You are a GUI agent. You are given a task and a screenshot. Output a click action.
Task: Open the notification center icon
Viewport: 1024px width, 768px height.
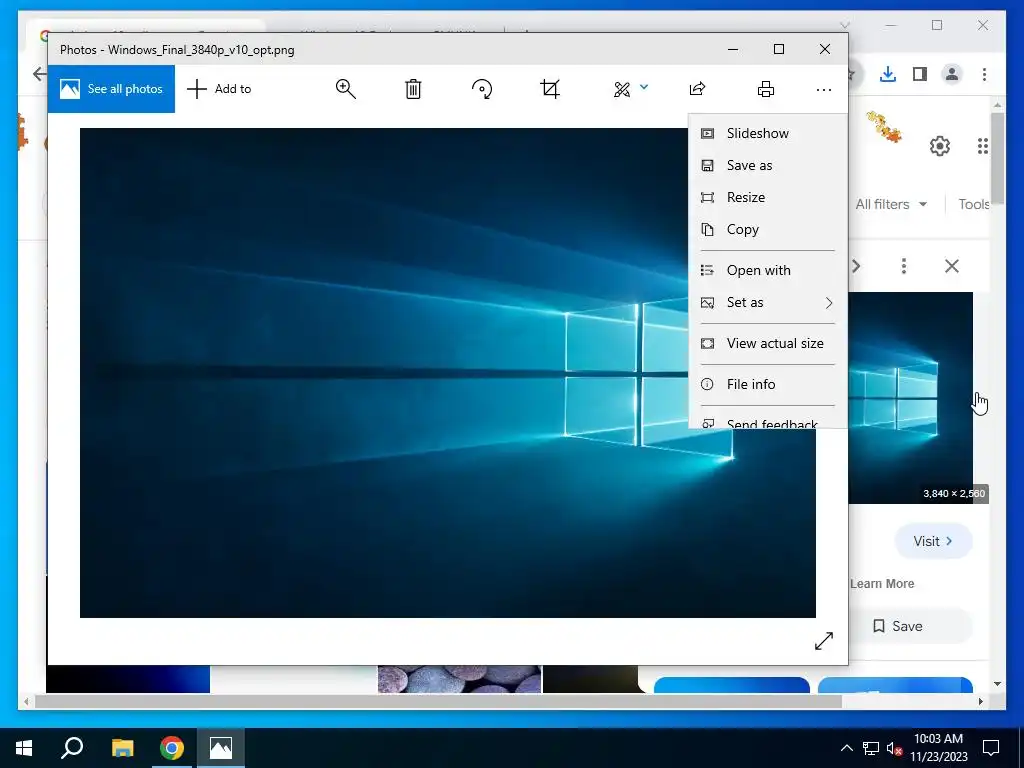coord(991,748)
